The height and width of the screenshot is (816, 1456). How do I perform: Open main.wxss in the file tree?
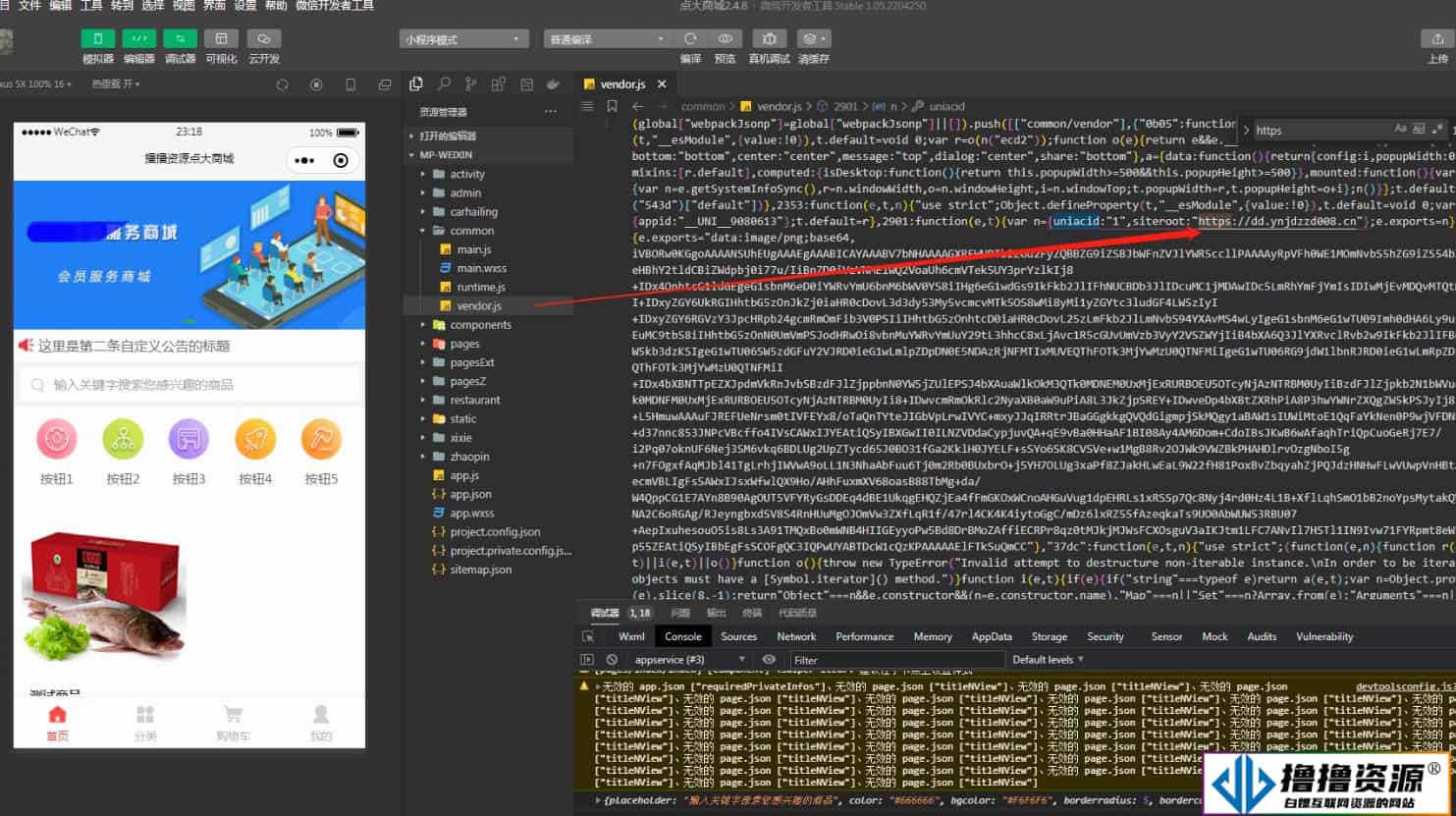[489, 268]
